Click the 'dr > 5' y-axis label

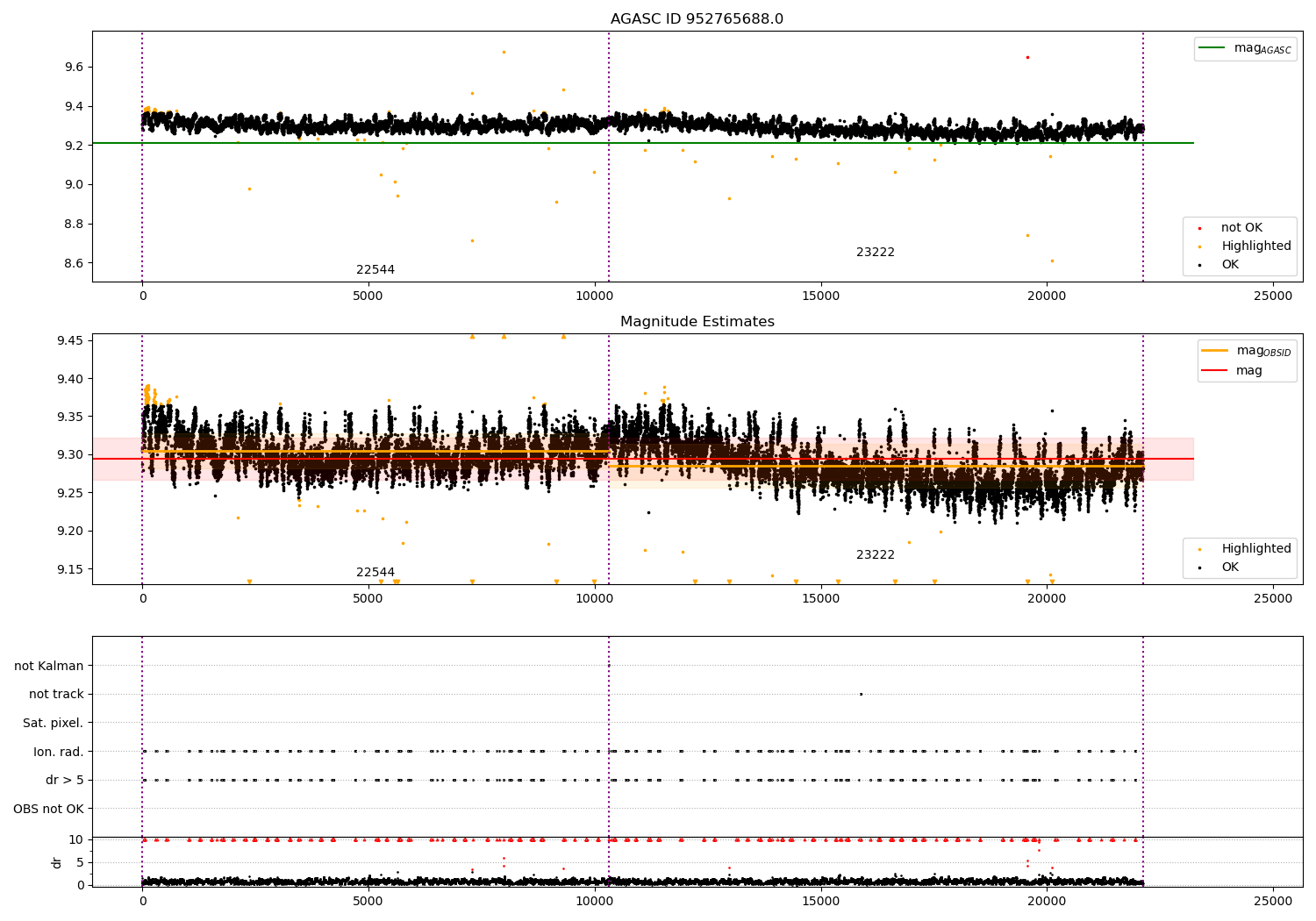65,781
